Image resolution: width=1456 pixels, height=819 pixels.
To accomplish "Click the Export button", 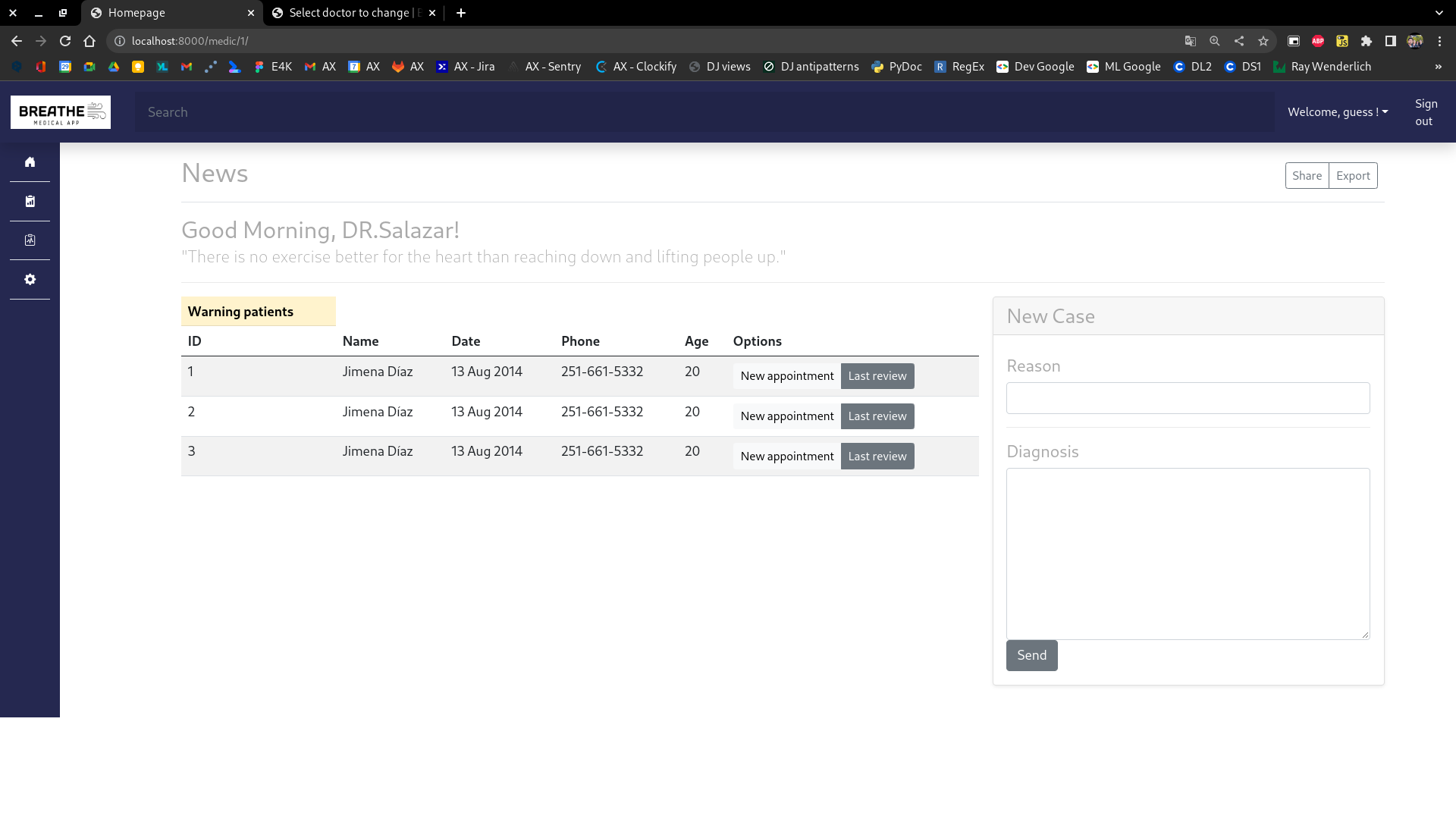I will point(1353,175).
